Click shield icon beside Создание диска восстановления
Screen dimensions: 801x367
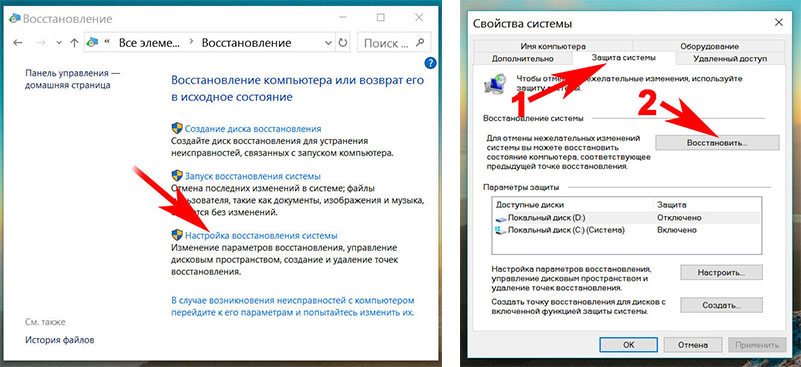[x=177, y=128]
